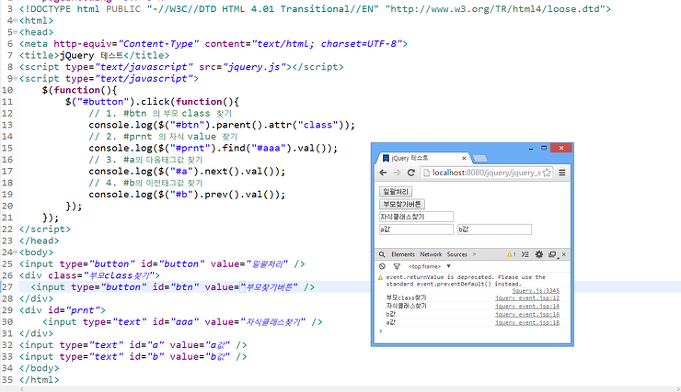Click the localhost:8080 address bar
This screenshot has height=392, width=681.
coord(486,173)
